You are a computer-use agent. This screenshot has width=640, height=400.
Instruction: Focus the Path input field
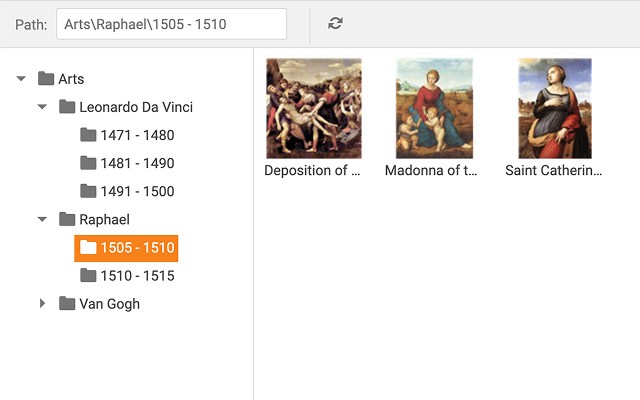(171, 24)
